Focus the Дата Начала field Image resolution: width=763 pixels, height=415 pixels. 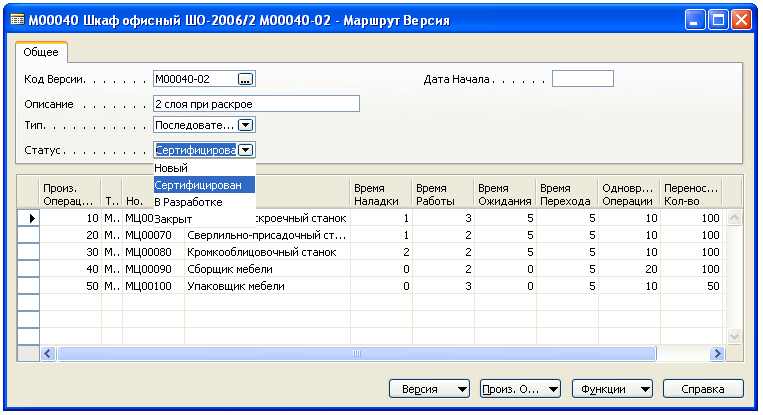(x=582, y=79)
